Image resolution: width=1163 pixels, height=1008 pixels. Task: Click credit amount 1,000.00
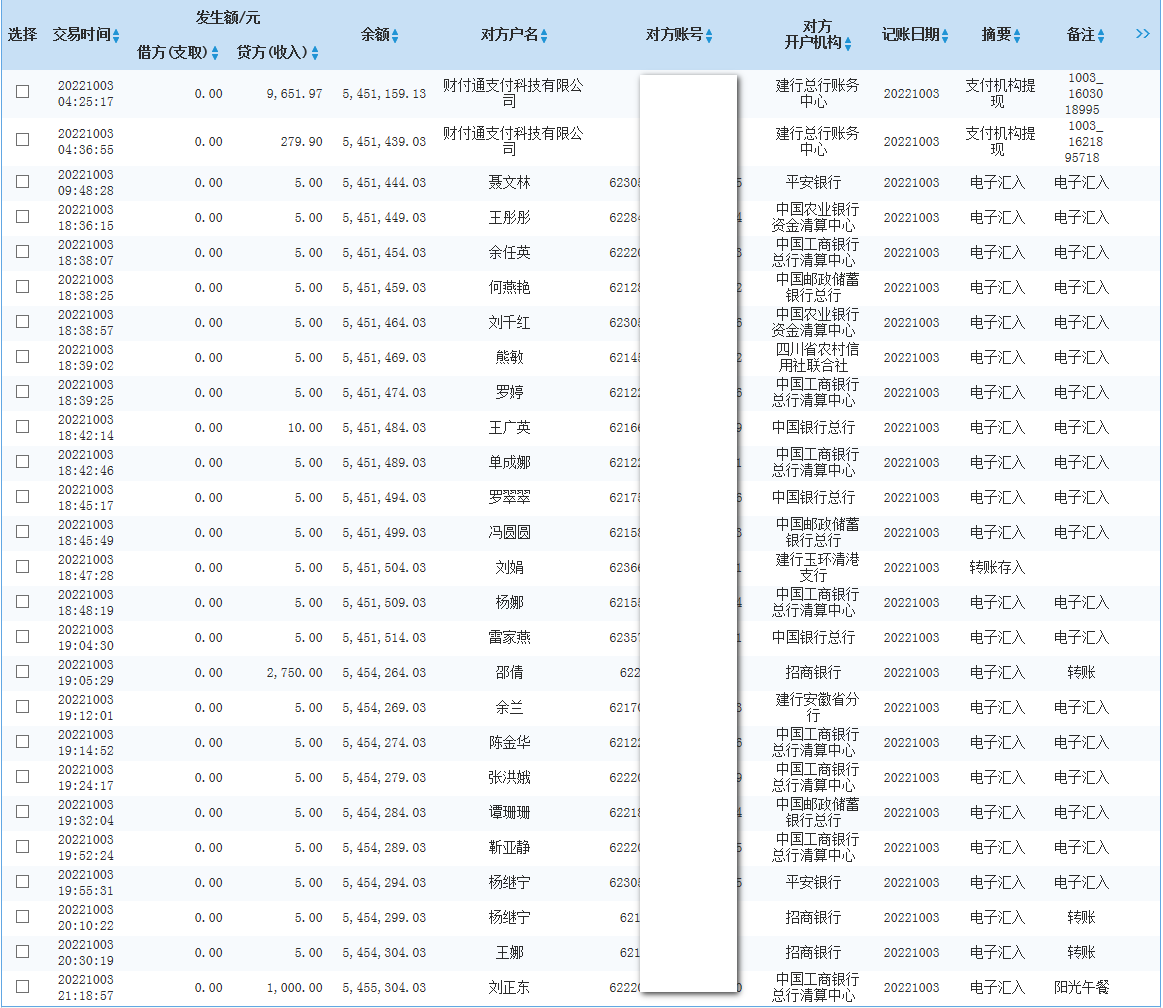294,988
